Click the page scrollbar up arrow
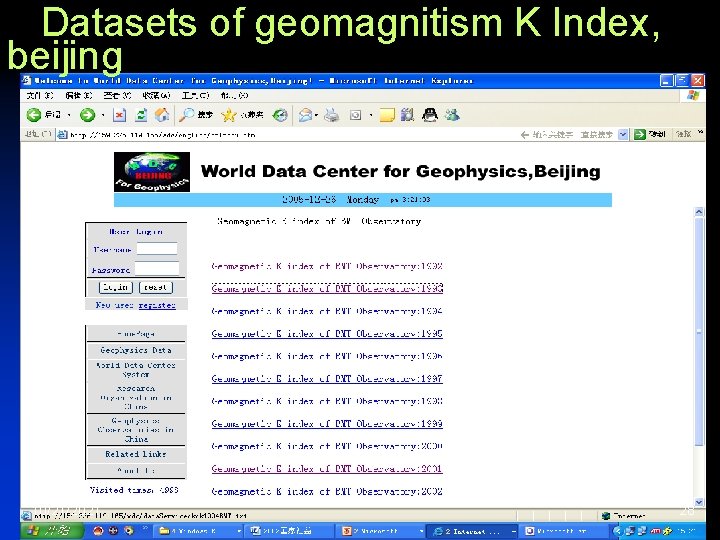Screen dimensions: 720x540 pyautogui.click(x=699, y=212)
